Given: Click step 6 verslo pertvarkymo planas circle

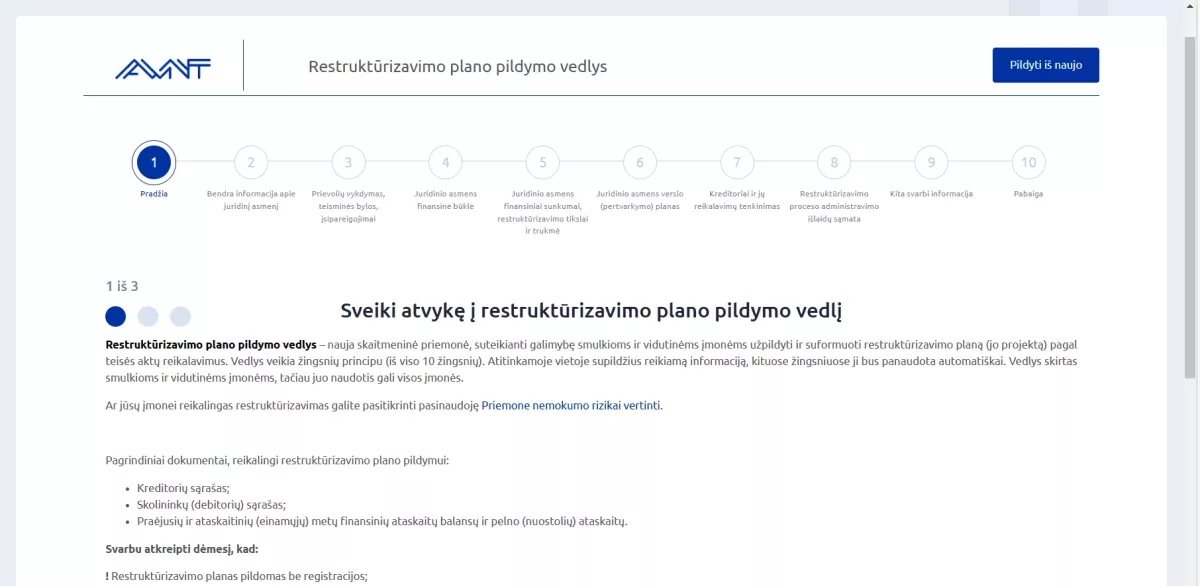Looking at the screenshot, I should coord(639,161).
